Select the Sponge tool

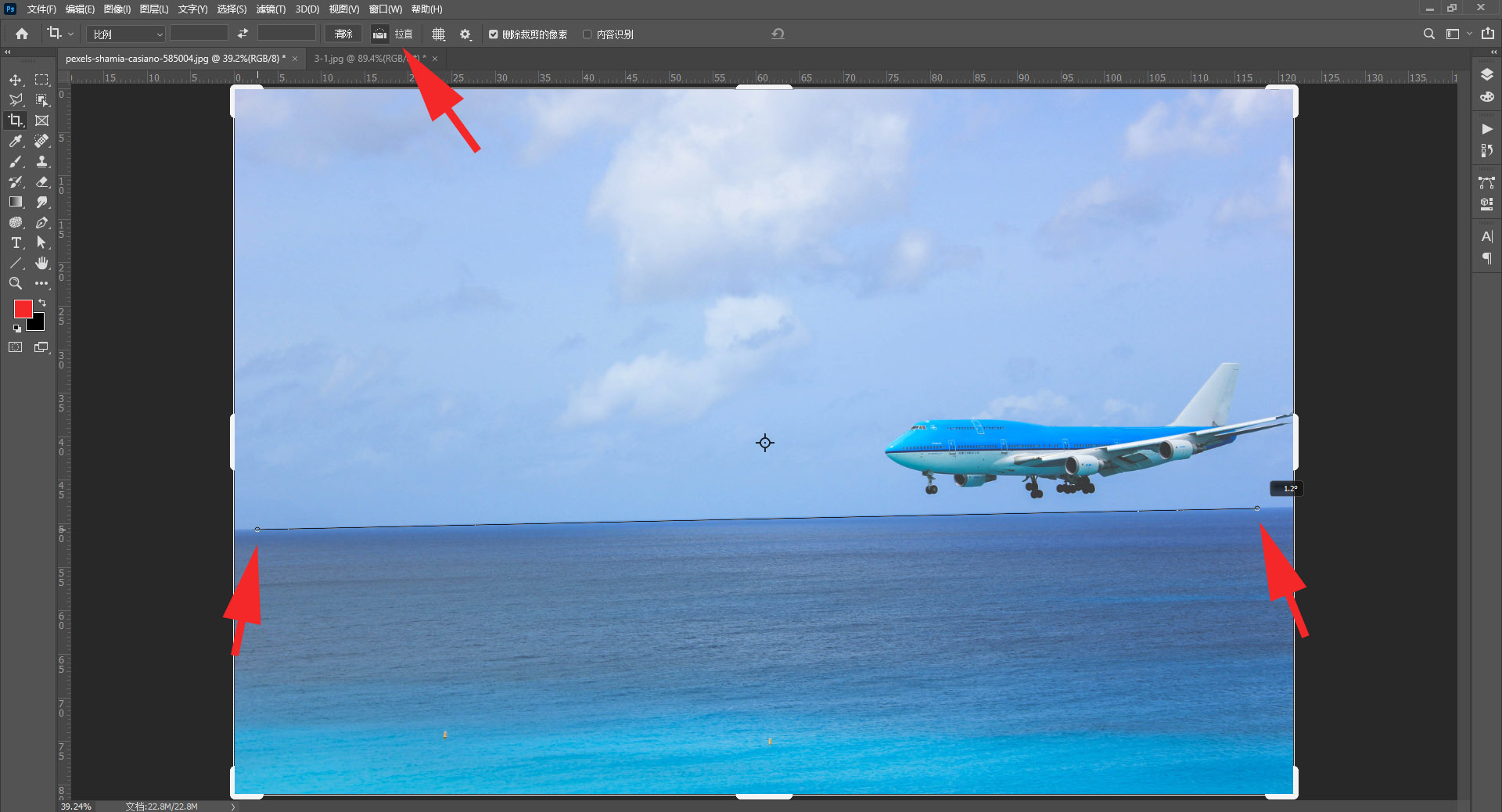[16, 222]
